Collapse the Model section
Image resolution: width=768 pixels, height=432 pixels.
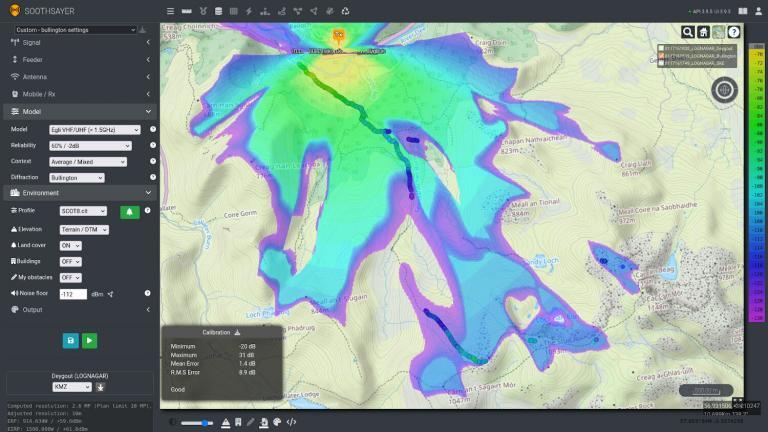pos(80,112)
